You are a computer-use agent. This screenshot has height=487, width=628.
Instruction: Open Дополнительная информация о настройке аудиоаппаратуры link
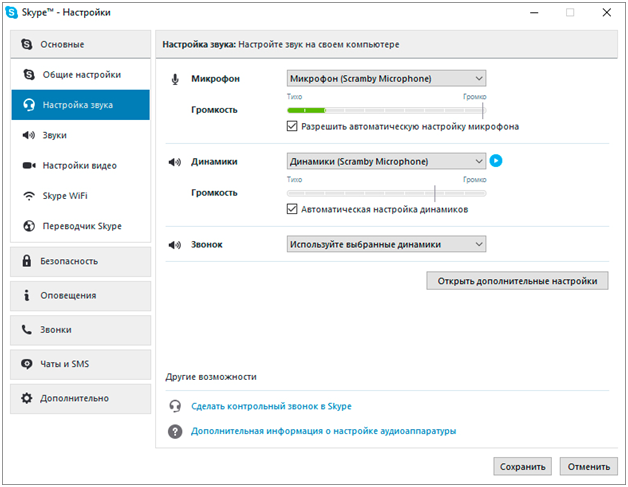click(x=324, y=431)
